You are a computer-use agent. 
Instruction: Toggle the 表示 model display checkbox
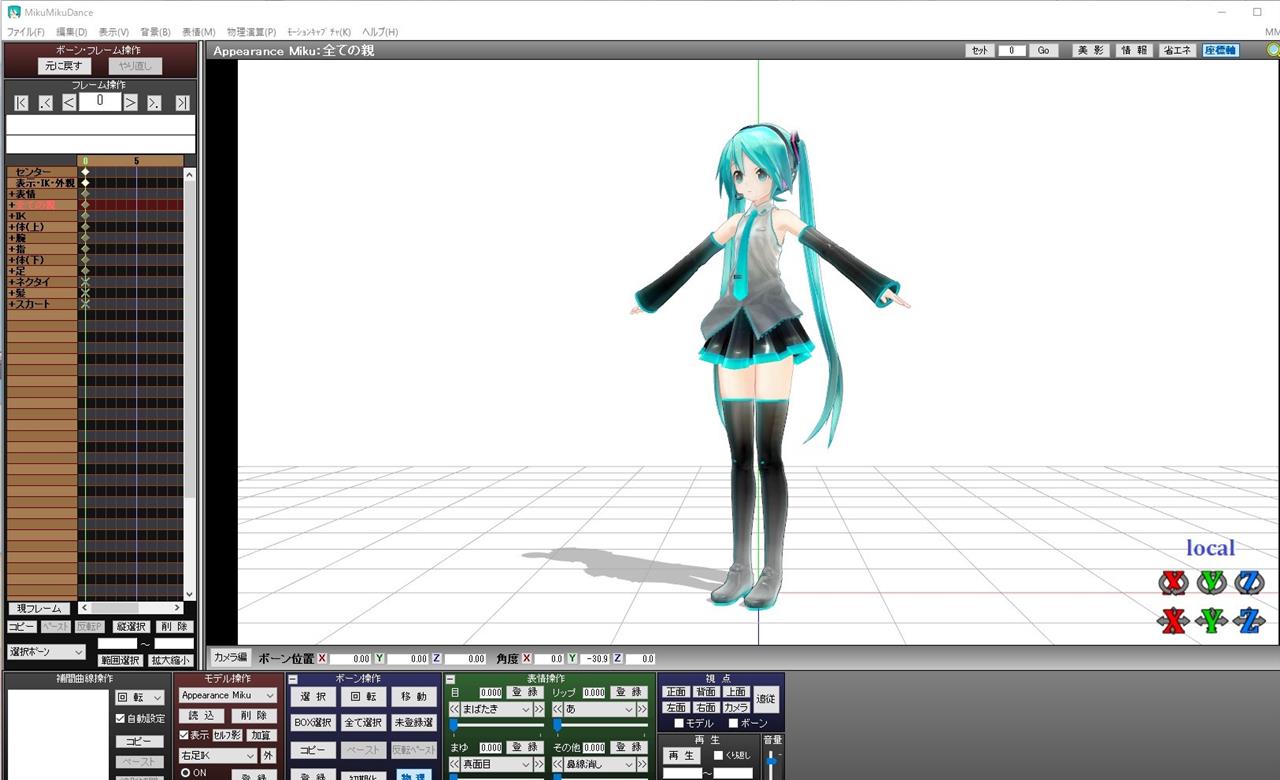coord(183,735)
